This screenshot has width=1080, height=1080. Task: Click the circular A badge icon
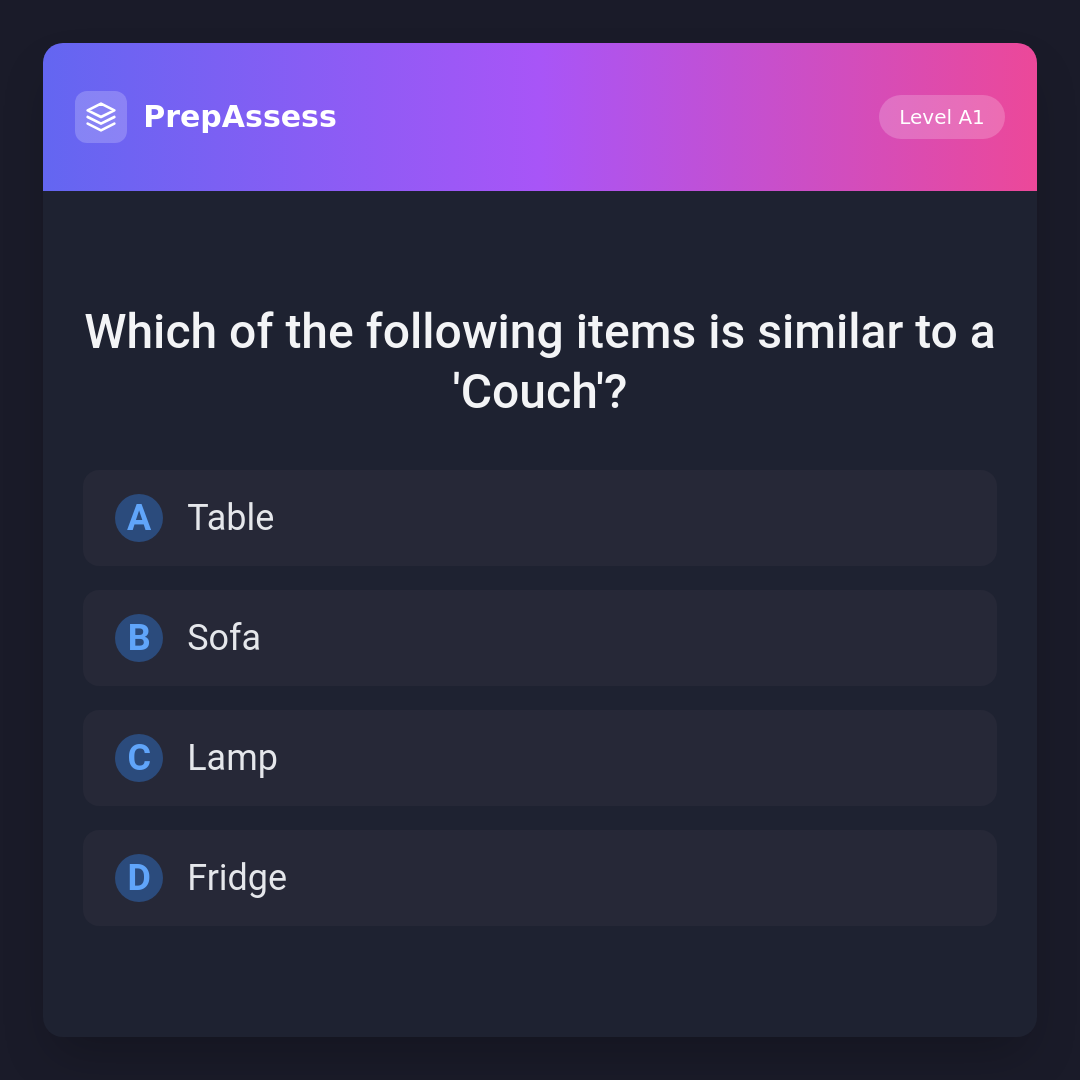[139, 518]
